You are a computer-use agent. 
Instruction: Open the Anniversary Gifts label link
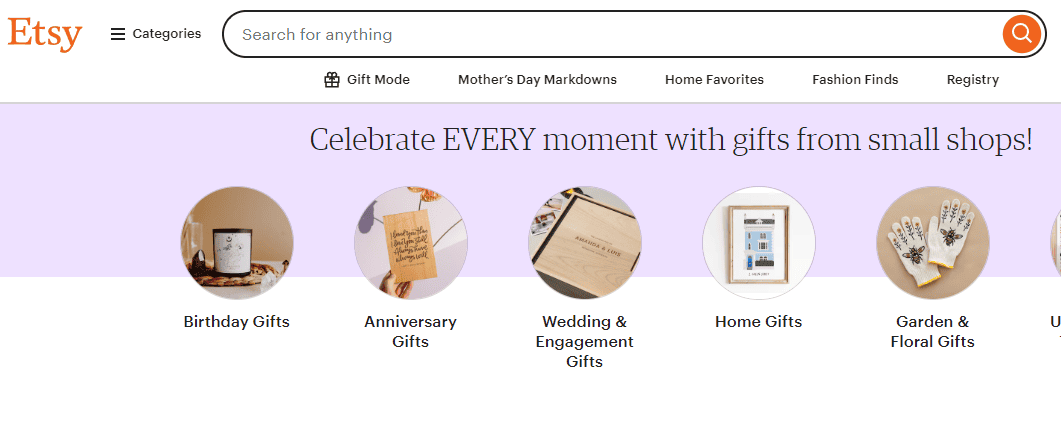tap(410, 332)
